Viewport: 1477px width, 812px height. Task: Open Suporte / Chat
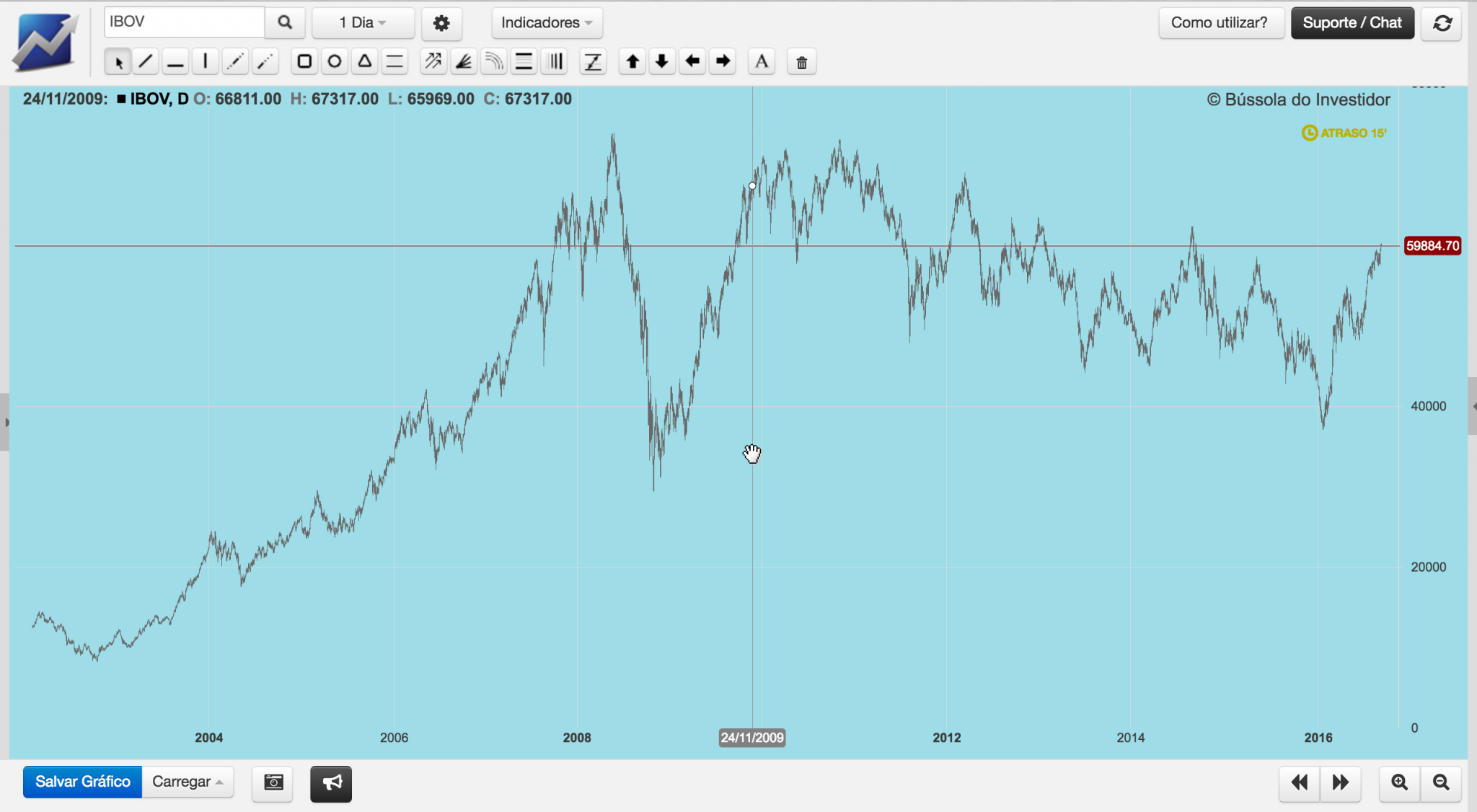1352,23
